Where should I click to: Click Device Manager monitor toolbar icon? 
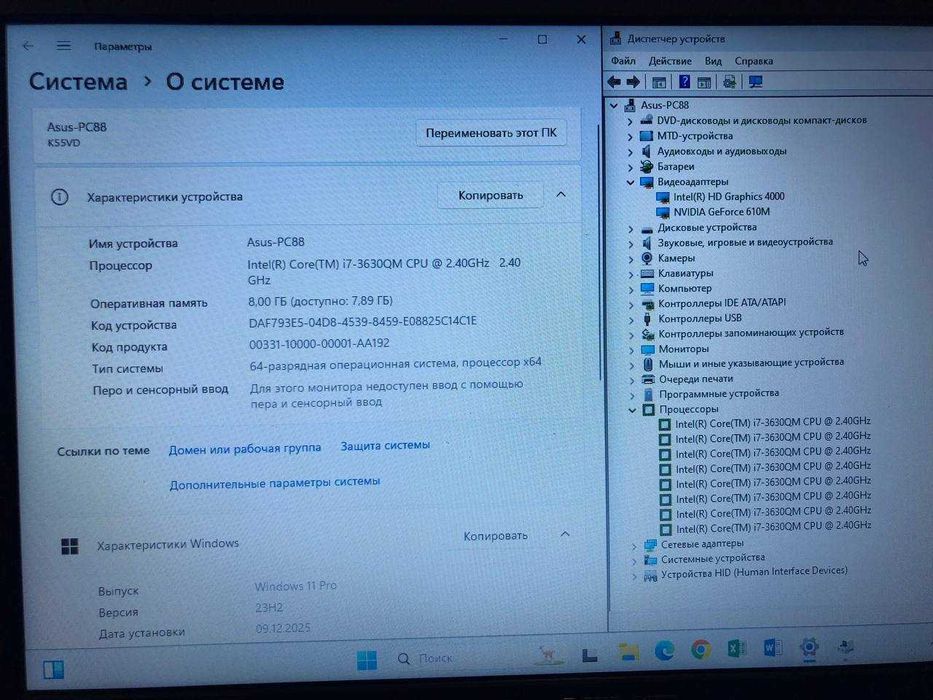tap(756, 82)
